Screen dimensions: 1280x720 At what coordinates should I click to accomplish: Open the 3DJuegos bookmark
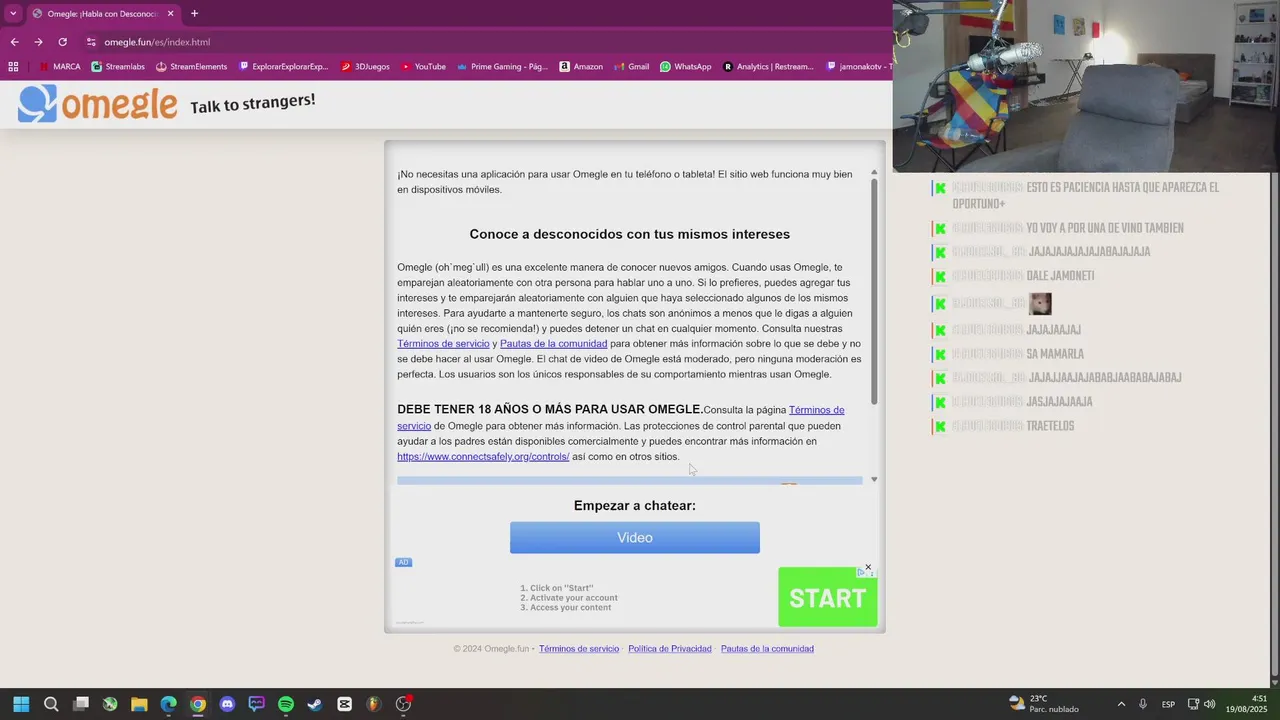(x=365, y=67)
